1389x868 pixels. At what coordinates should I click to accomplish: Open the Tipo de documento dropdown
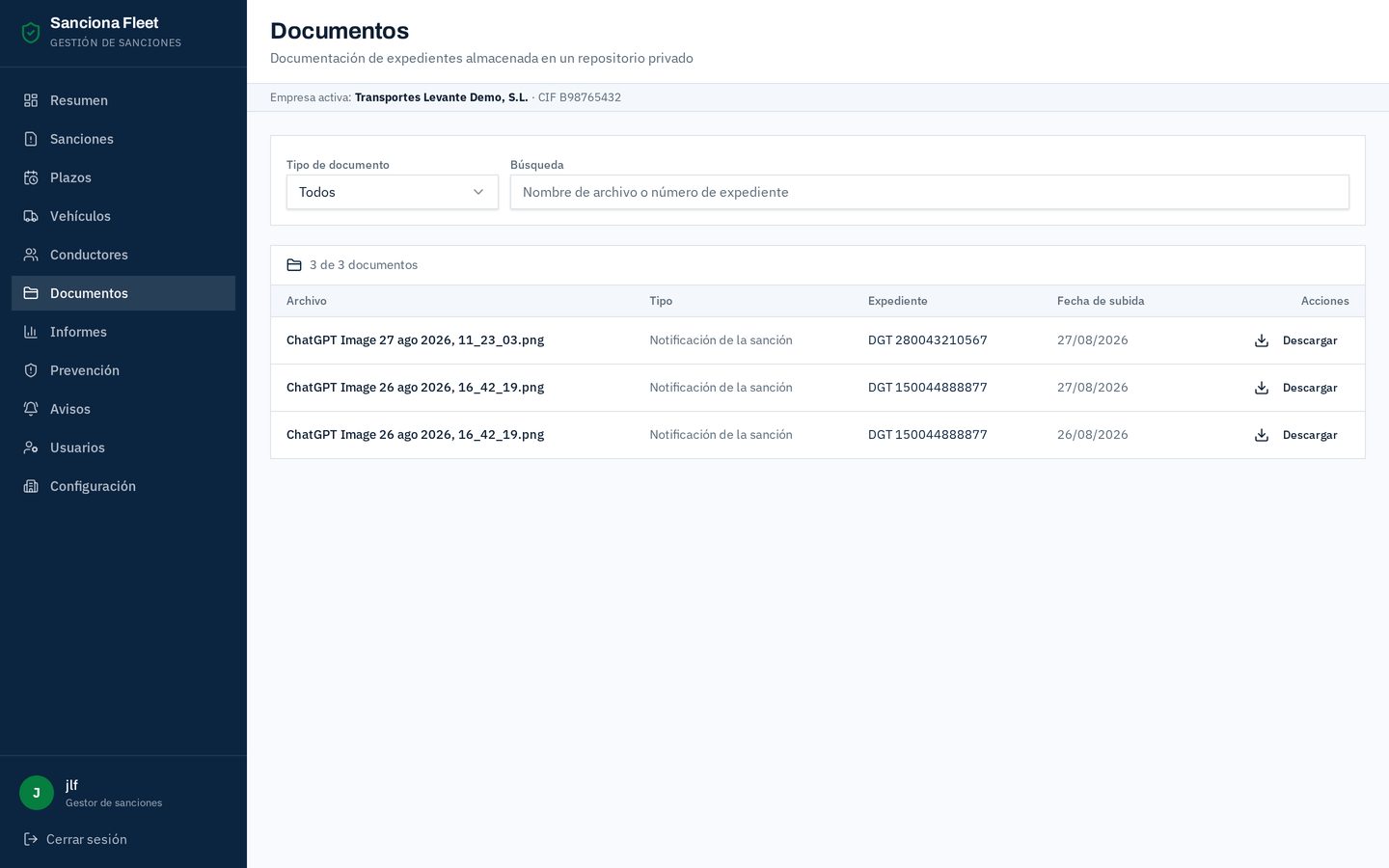(x=393, y=192)
